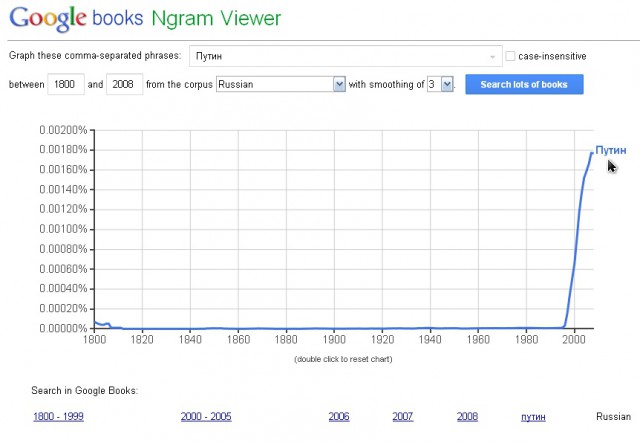Open the 1800 - 1999 books link
640x443 pixels.
58,416
